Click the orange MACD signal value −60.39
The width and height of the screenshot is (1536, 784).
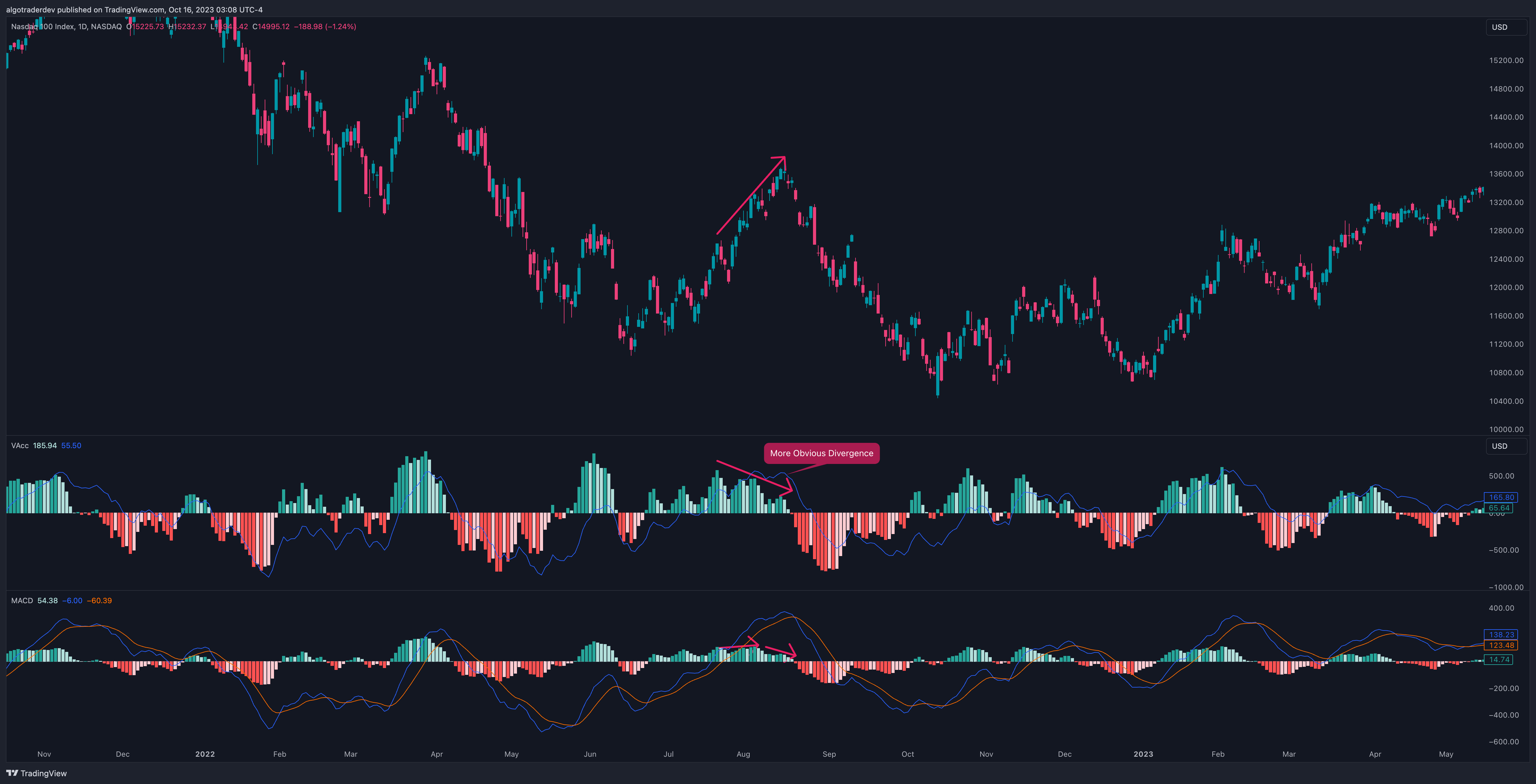click(x=100, y=600)
